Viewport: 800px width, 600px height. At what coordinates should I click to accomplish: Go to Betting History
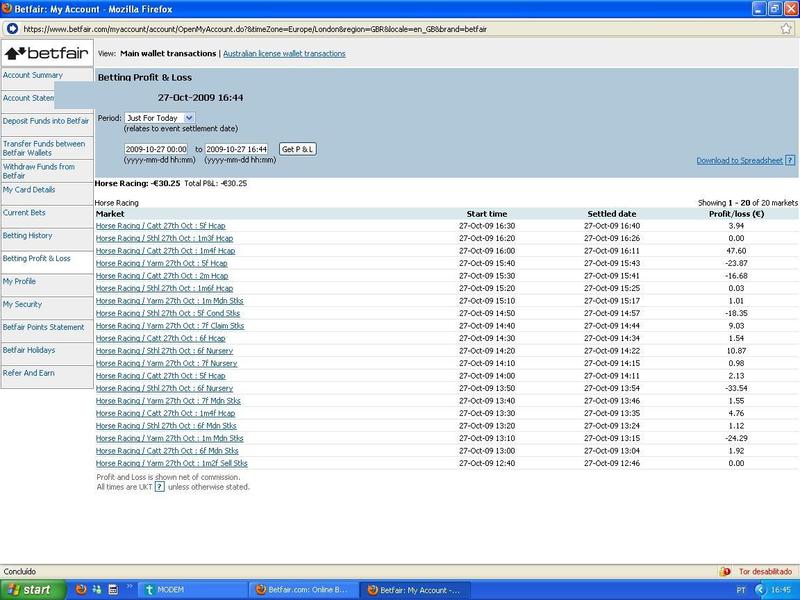coord(28,236)
